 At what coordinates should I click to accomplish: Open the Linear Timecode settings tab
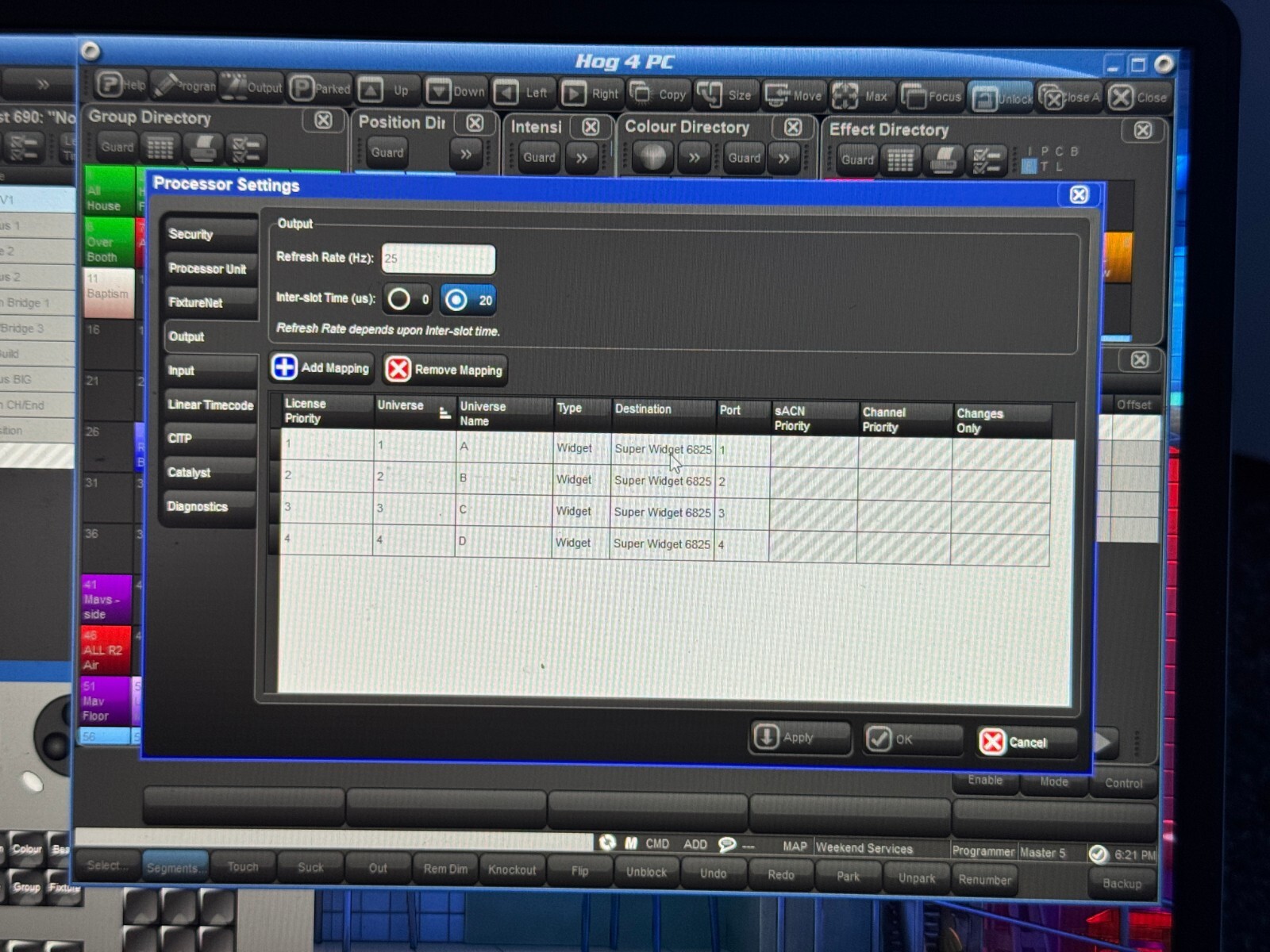(210, 405)
